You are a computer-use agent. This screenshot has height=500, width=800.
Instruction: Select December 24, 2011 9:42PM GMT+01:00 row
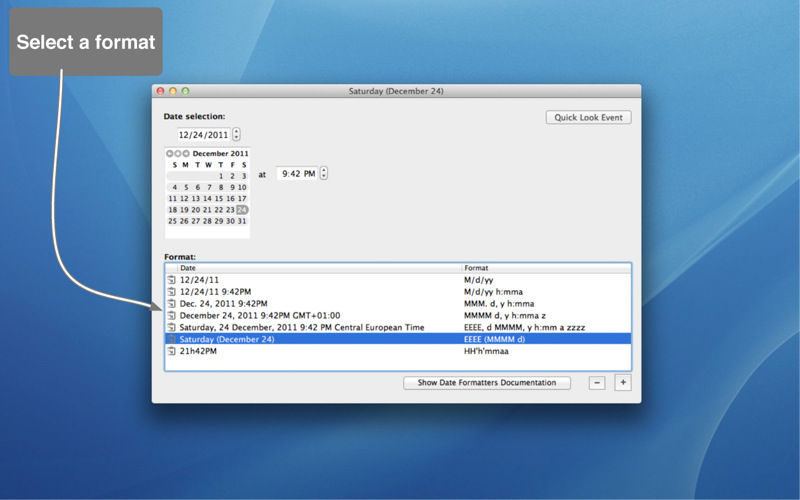pyautogui.click(x=398, y=315)
